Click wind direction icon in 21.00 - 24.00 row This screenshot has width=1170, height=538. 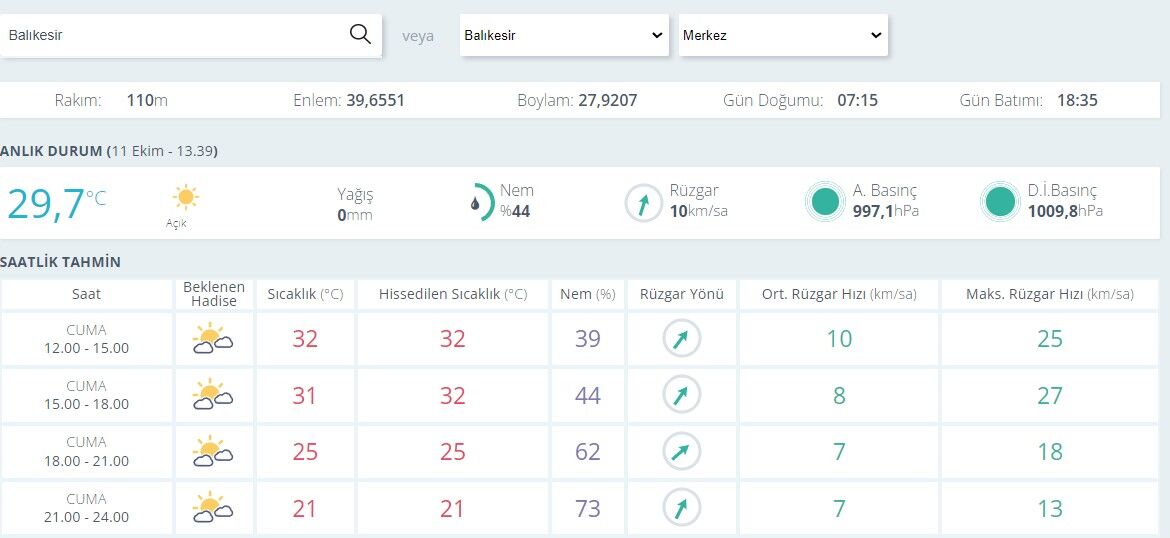(x=681, y=508)
